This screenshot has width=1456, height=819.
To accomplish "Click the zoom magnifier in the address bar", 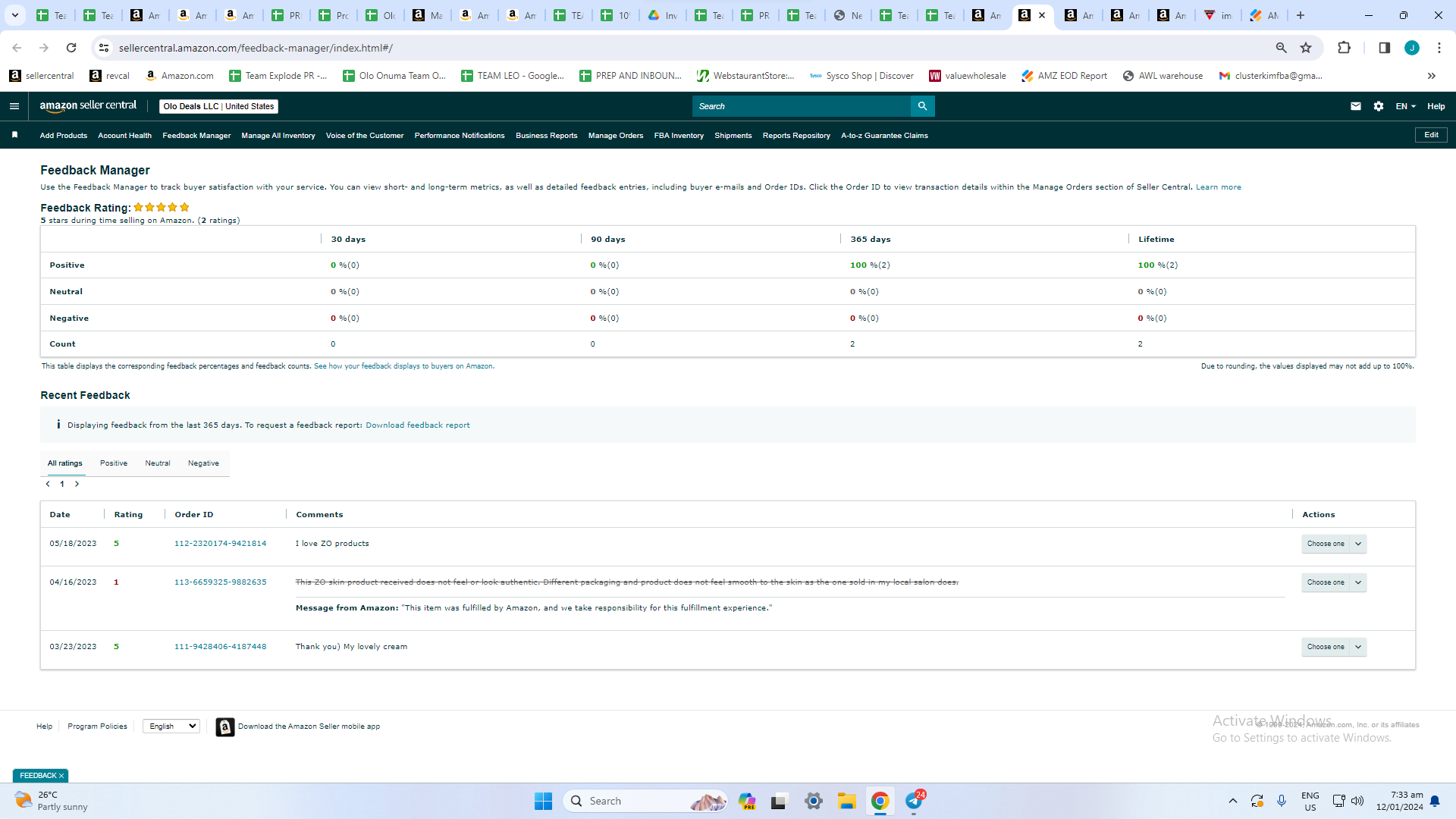I will 1282,48.
